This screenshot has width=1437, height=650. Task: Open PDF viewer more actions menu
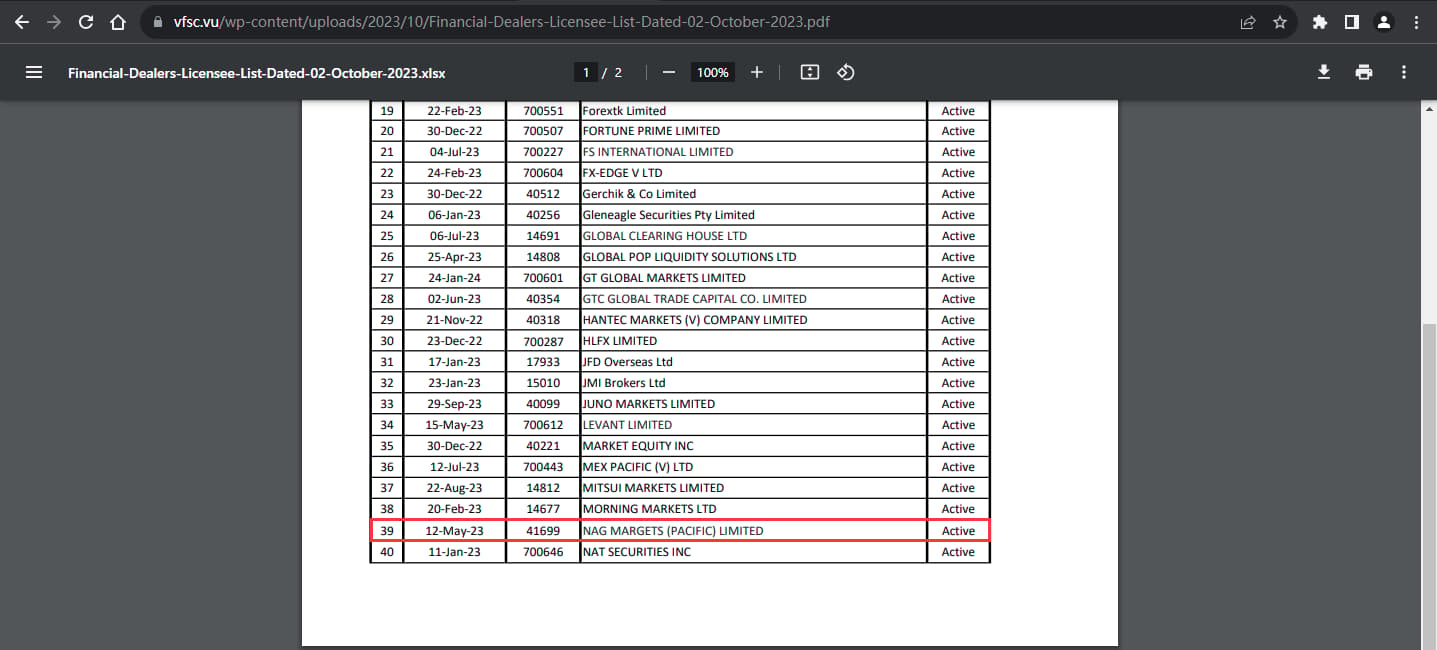1404,73
